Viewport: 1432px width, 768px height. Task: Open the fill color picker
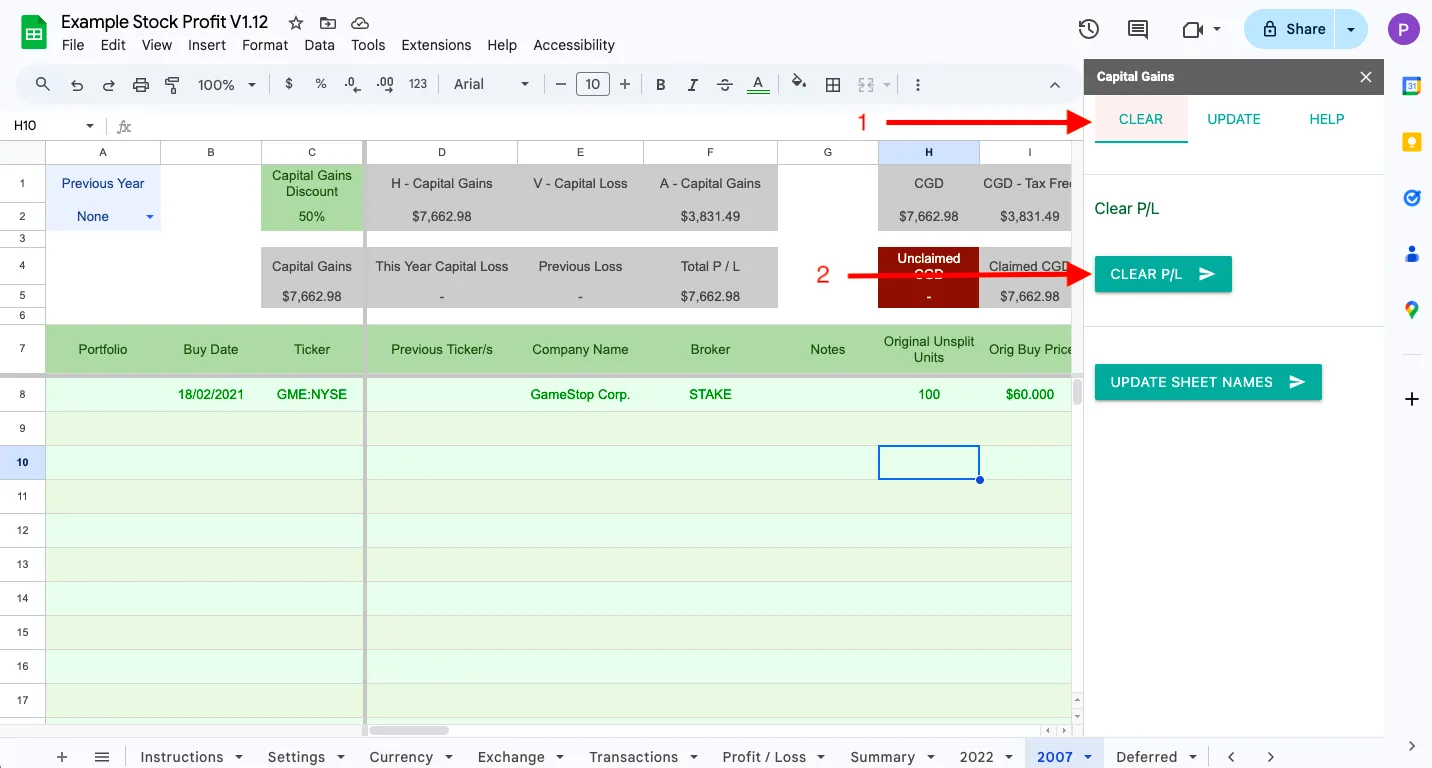point(798,85)
